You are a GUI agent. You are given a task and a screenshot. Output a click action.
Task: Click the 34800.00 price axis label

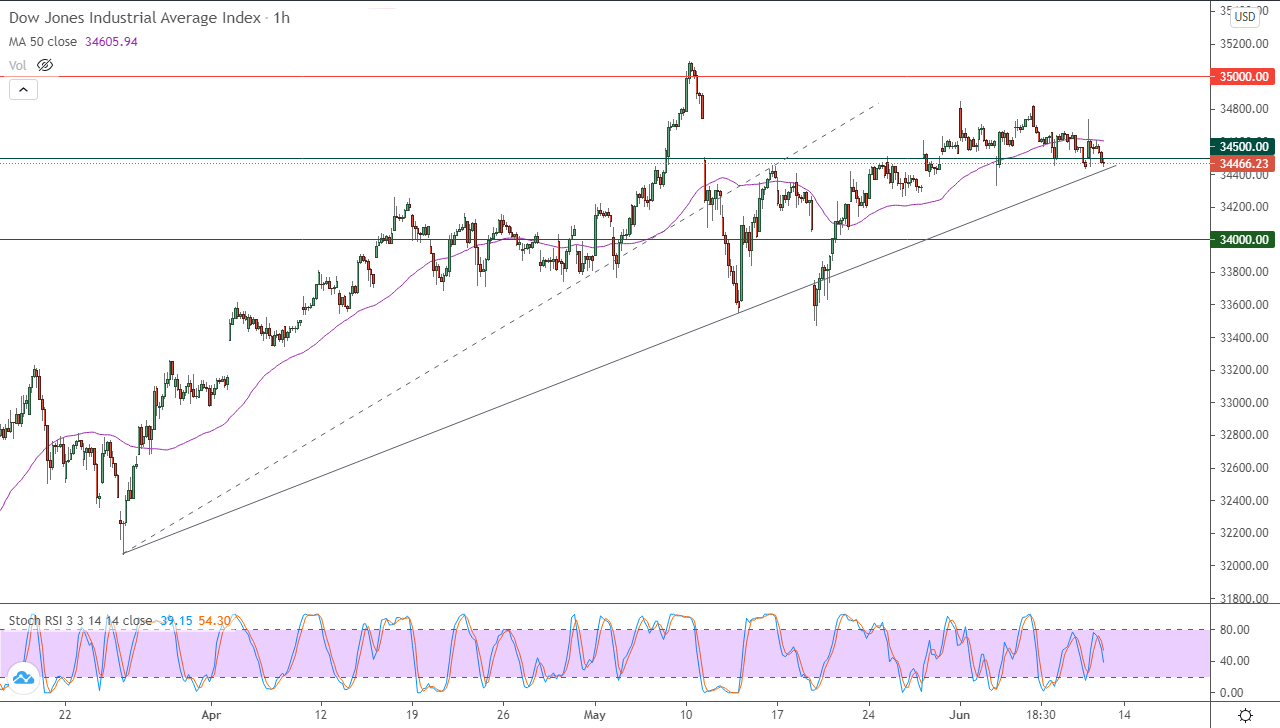coord(1245,109)
